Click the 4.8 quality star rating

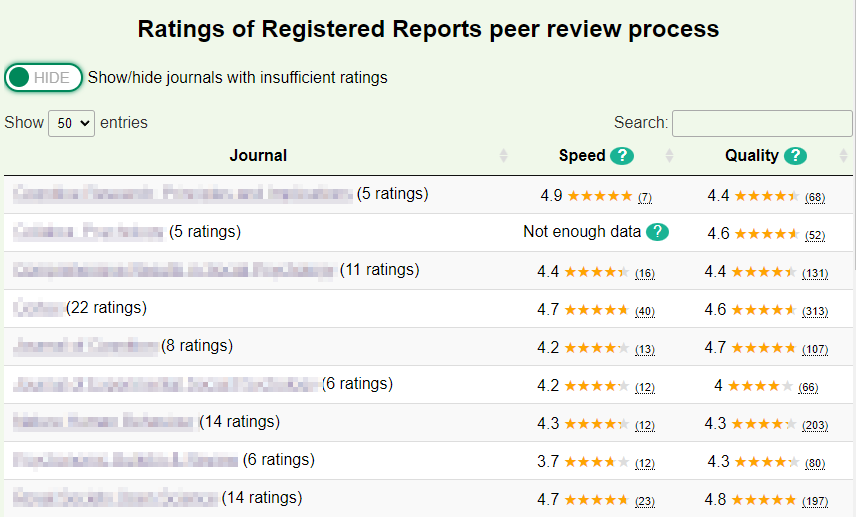[764, 500]
